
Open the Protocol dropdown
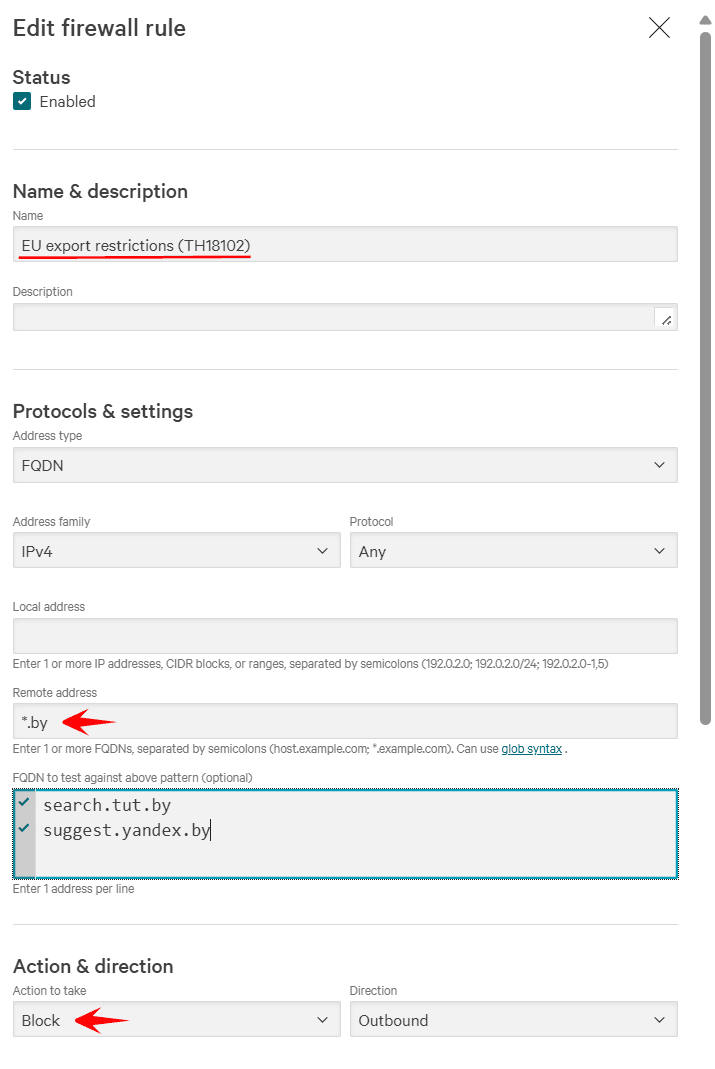tap(513, 551)
